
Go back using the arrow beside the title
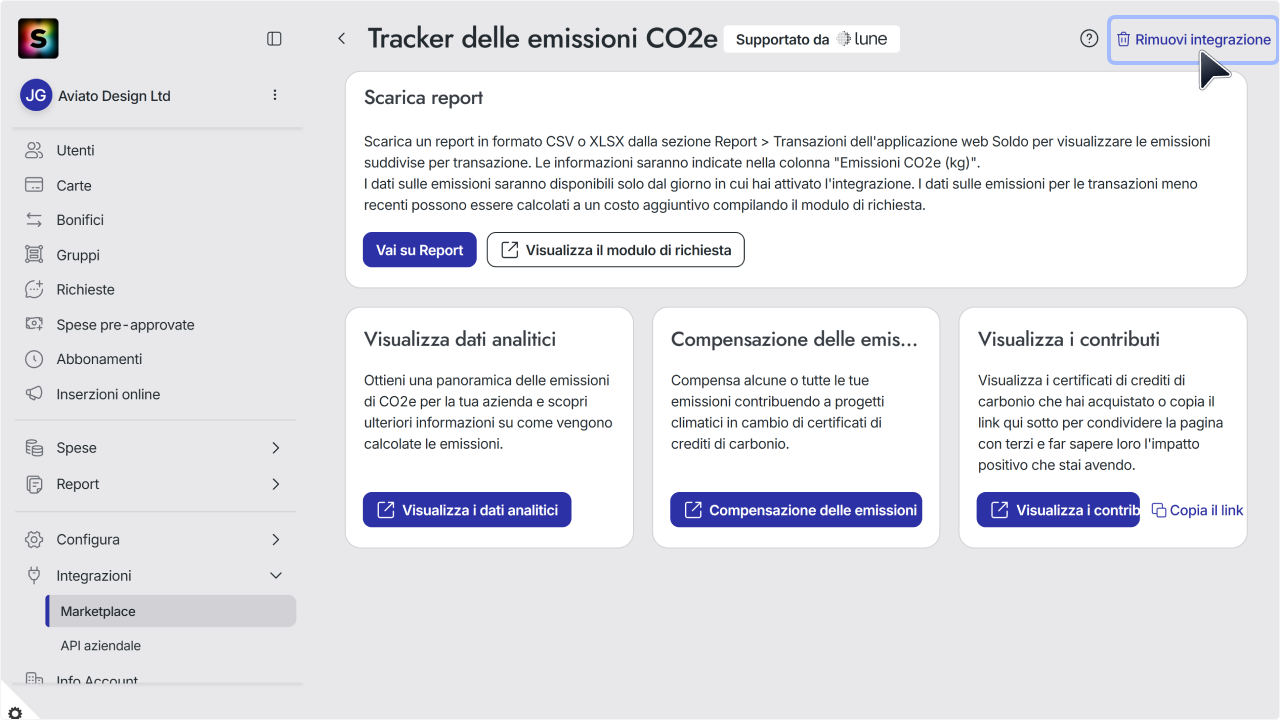pyautogui.click(x=342, y=38)
